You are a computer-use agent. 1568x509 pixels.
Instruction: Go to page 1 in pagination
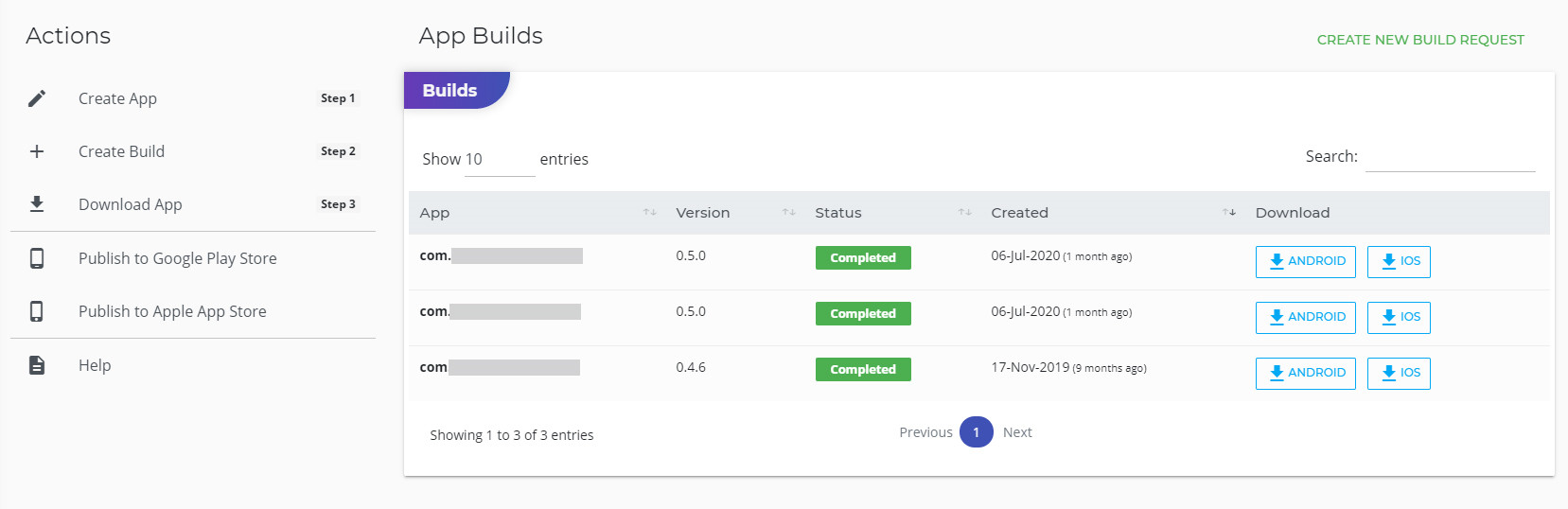click(976, 432)
